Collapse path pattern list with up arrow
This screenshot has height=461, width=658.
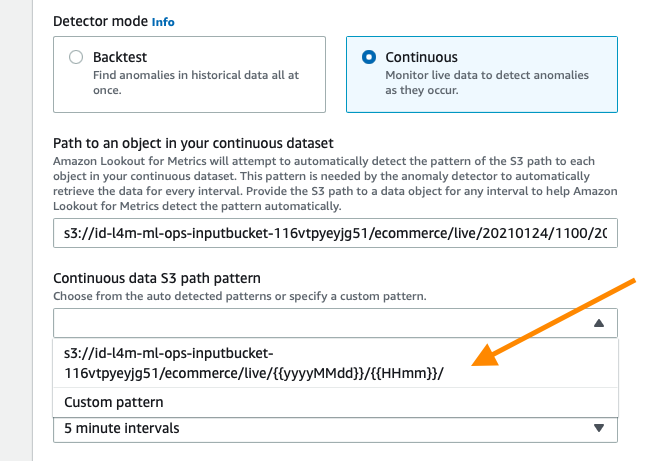coord(599,323)
